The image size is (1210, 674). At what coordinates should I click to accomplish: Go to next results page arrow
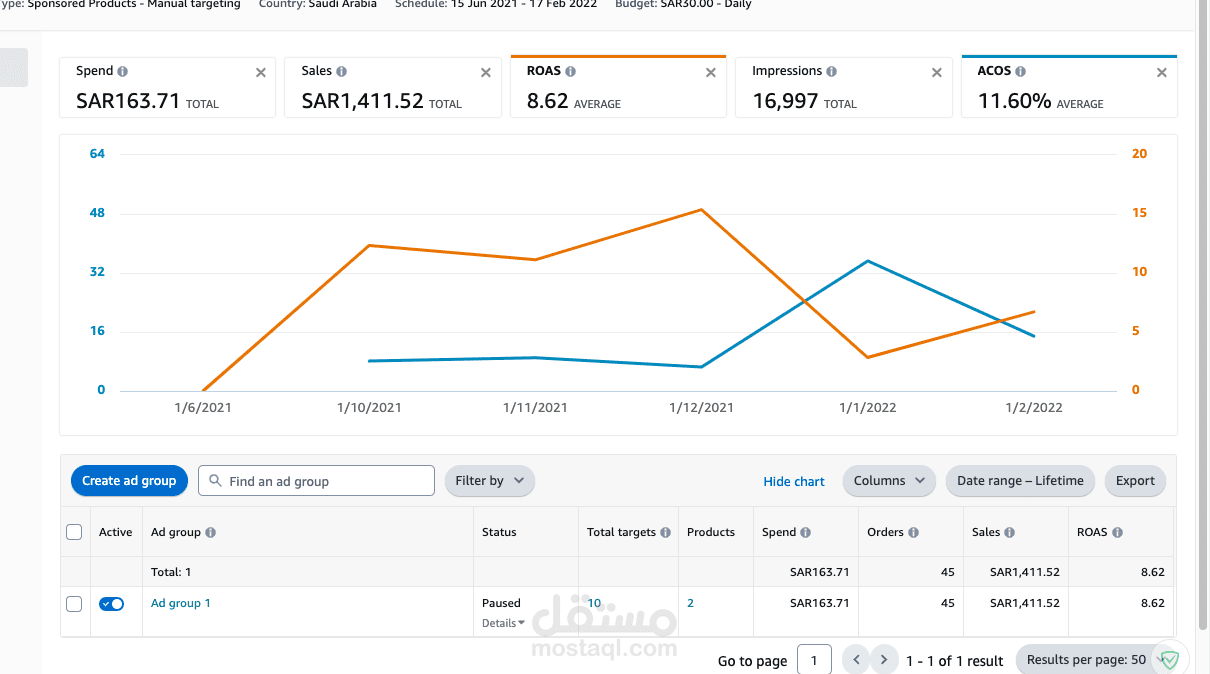(x=883, y=660)
